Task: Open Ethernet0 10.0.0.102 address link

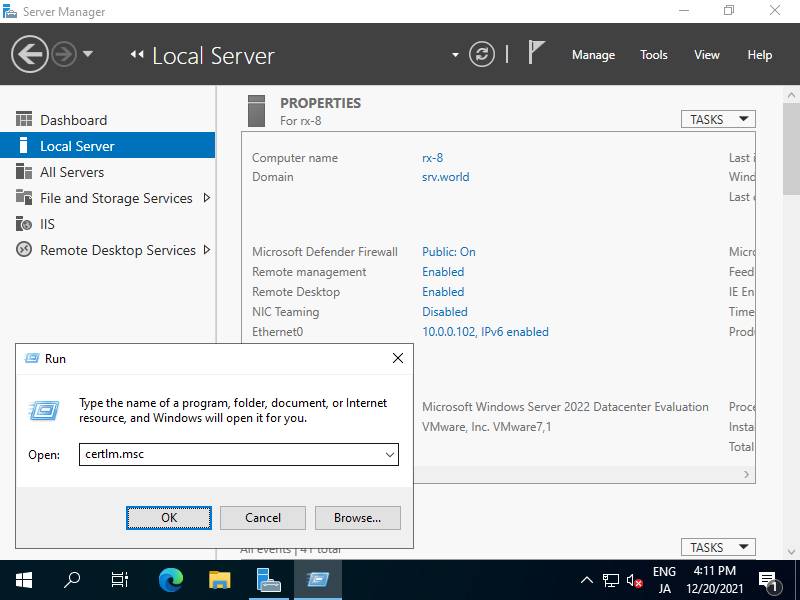Action: tap(485, 332)
